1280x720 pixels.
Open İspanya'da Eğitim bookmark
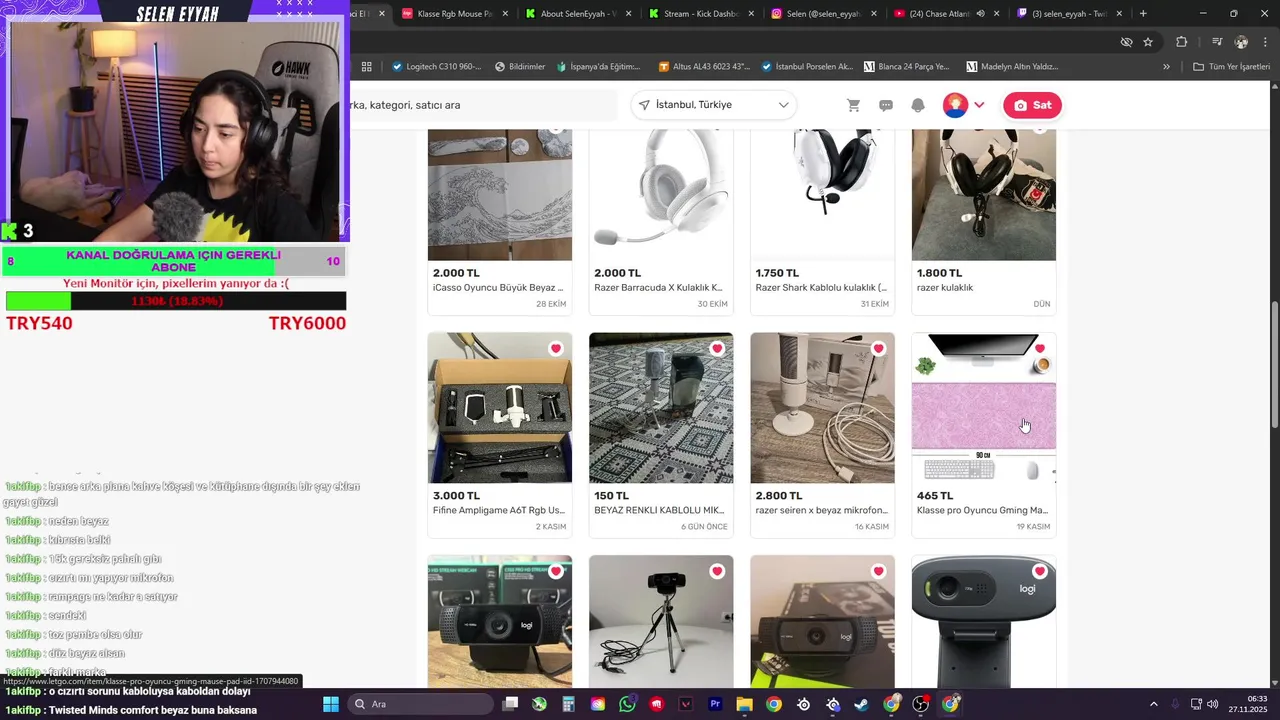click(x=598, y=67)
